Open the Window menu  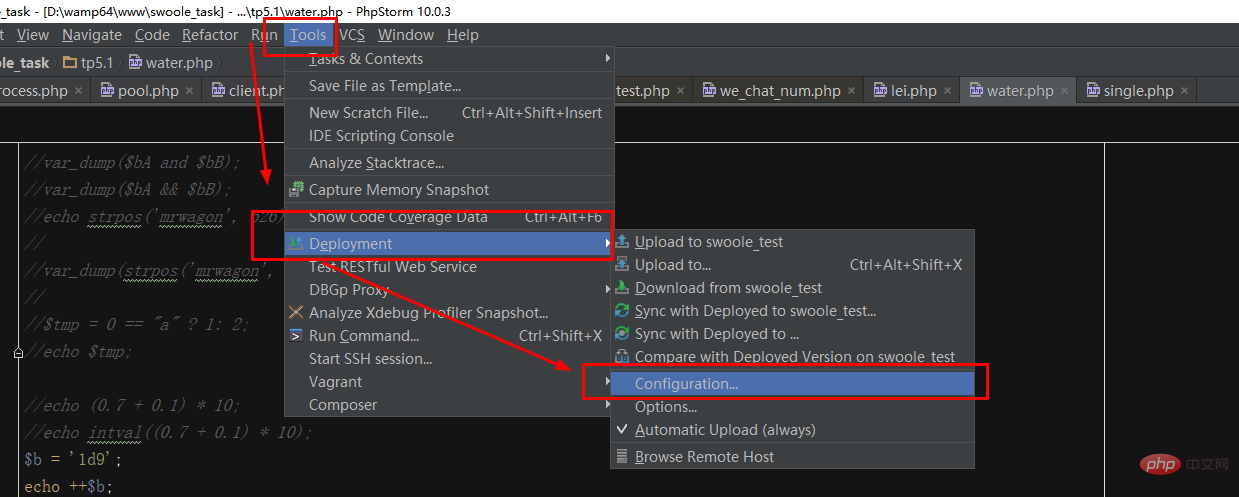click(406, 35)
